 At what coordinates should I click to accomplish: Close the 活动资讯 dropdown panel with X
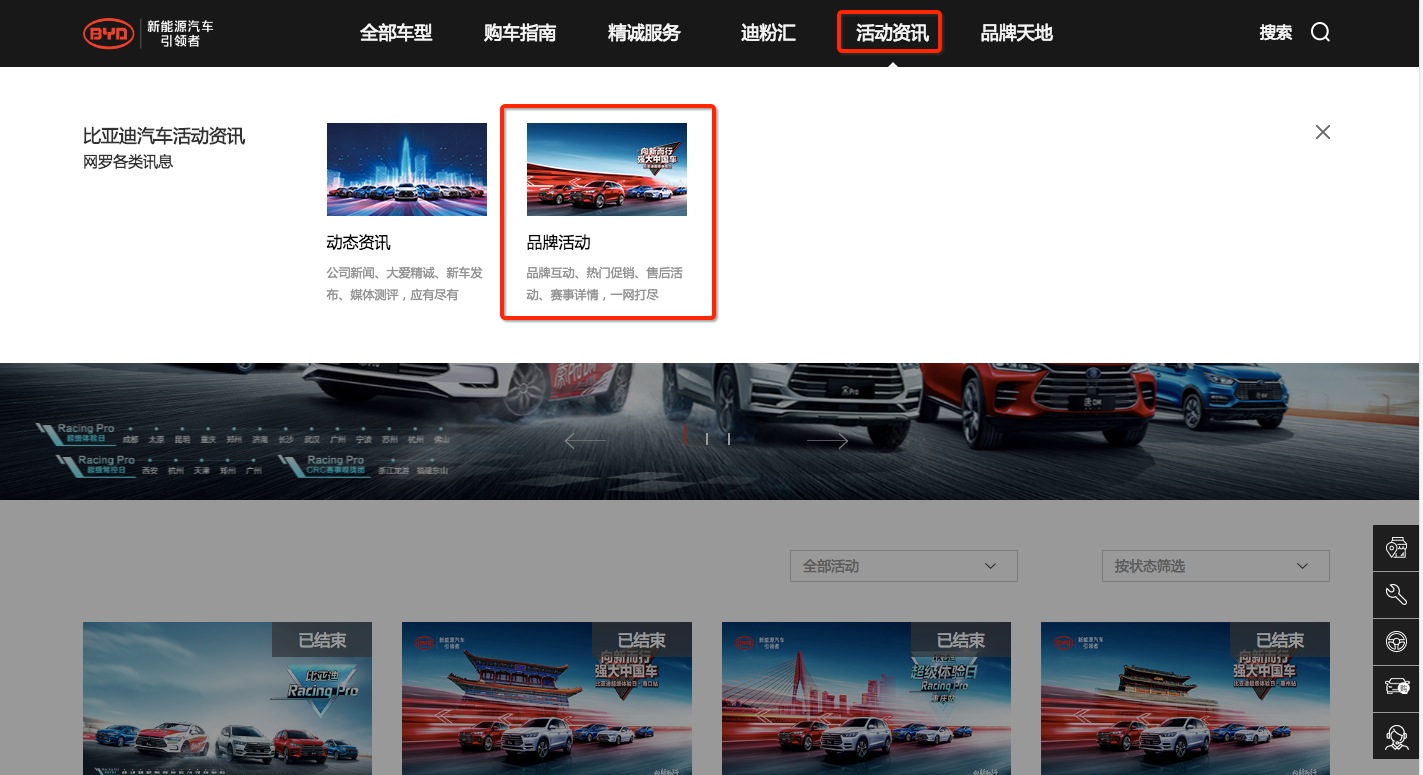point(1322,132)
